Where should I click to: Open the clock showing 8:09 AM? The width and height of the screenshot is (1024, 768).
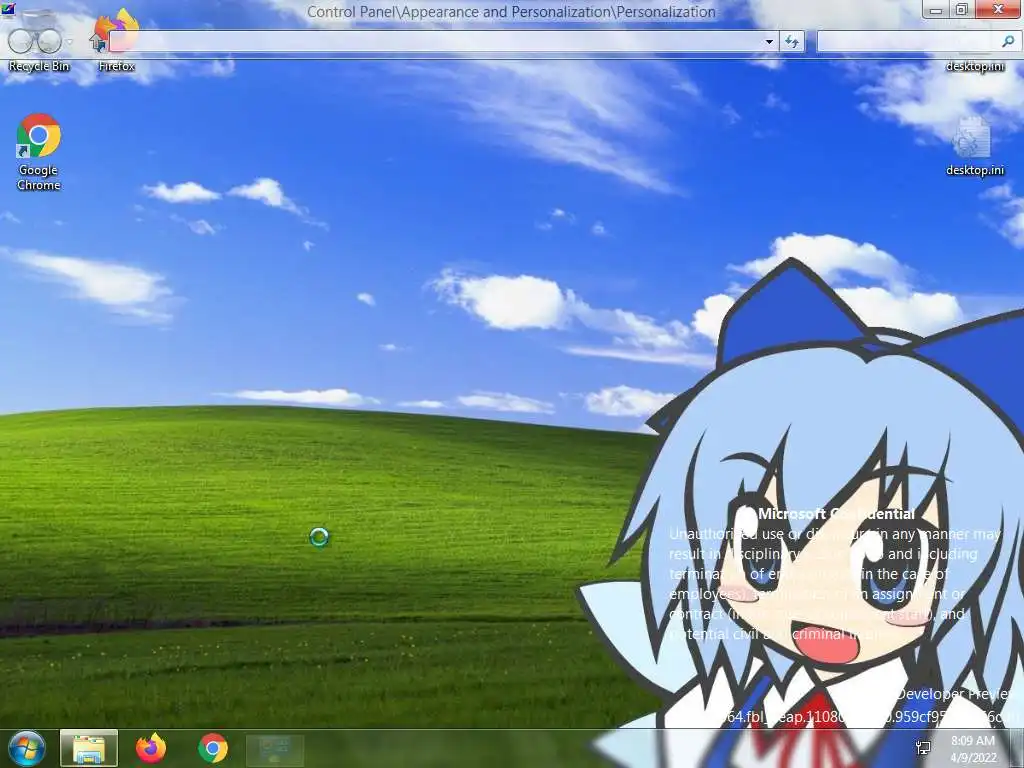coord(973,749)
